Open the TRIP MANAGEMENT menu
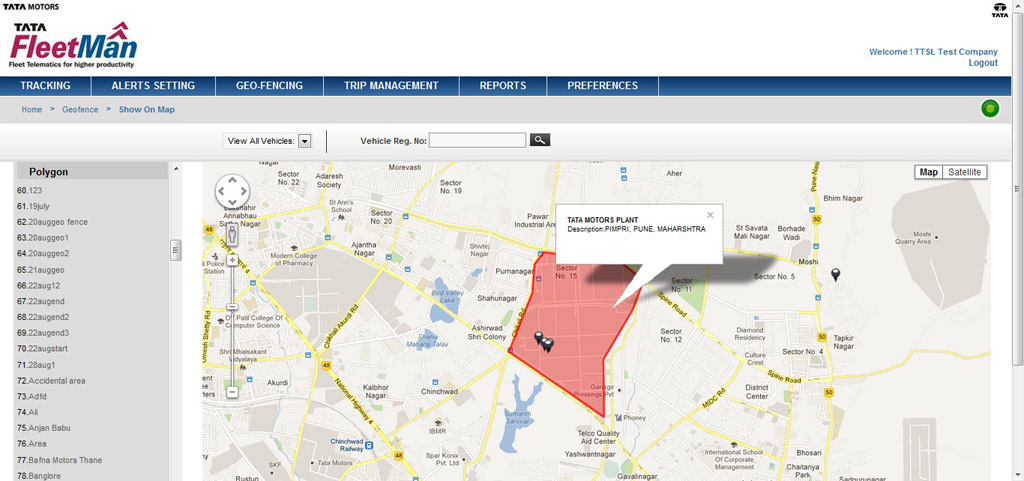This screenshot has height=481, width=1024. tap(391, 85)
